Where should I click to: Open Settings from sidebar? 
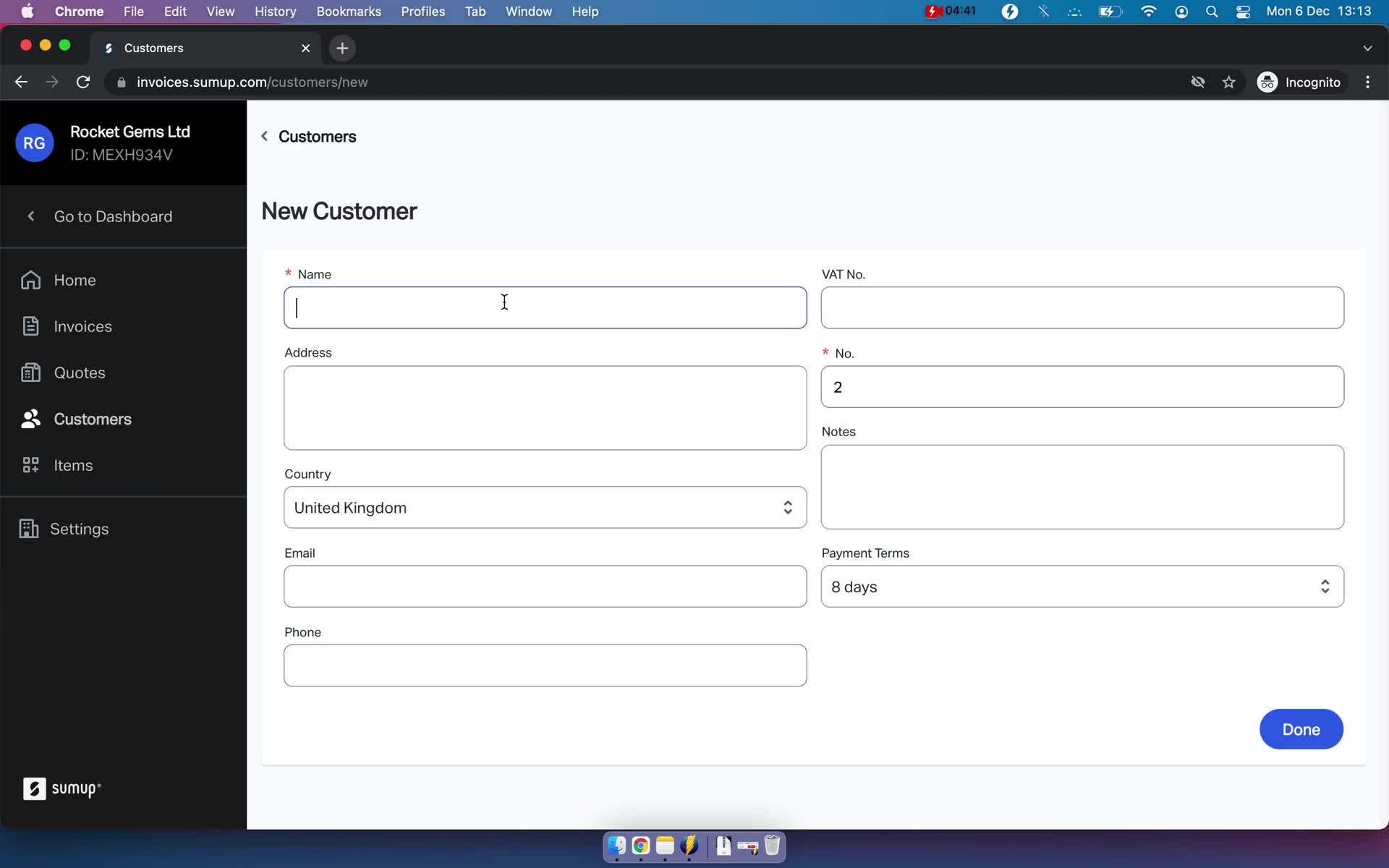[80, 528]
